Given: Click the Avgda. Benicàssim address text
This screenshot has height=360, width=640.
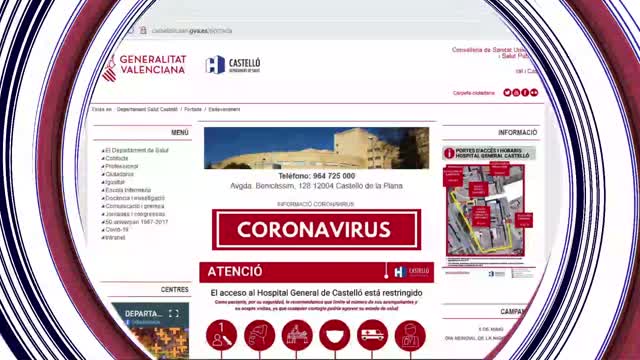Looking at the screenshot, I should click(x=316, y=186).
